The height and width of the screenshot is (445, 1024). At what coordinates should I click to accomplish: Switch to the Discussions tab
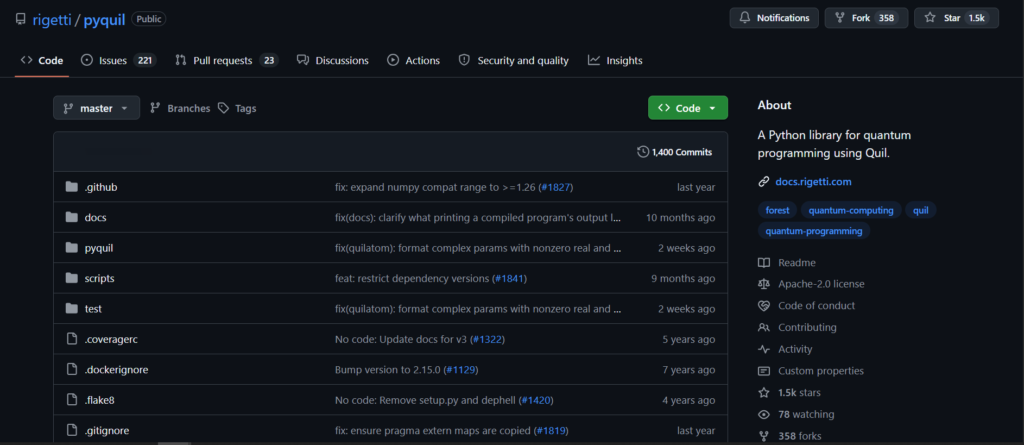332,61
